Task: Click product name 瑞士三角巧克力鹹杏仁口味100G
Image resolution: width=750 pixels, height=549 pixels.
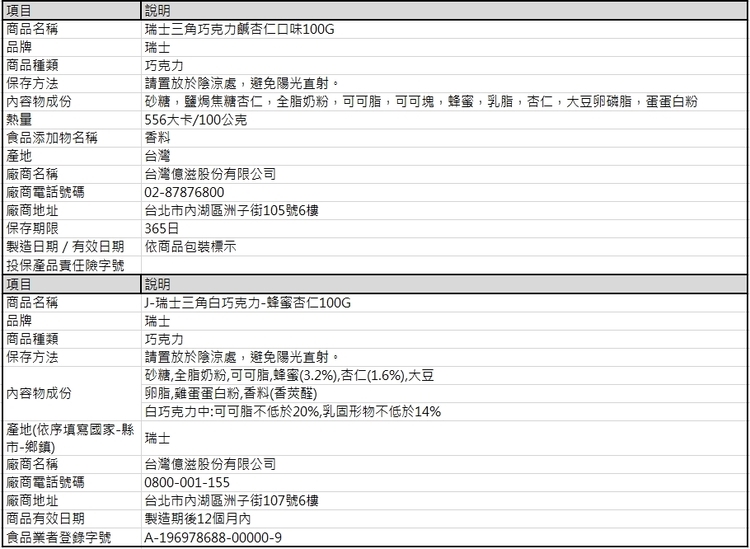Action: tap(240, 29)
